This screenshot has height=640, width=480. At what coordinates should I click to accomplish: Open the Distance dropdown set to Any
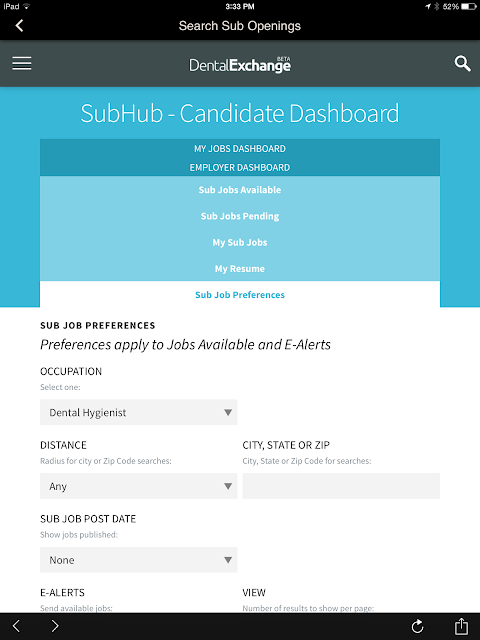pos(138,486)
